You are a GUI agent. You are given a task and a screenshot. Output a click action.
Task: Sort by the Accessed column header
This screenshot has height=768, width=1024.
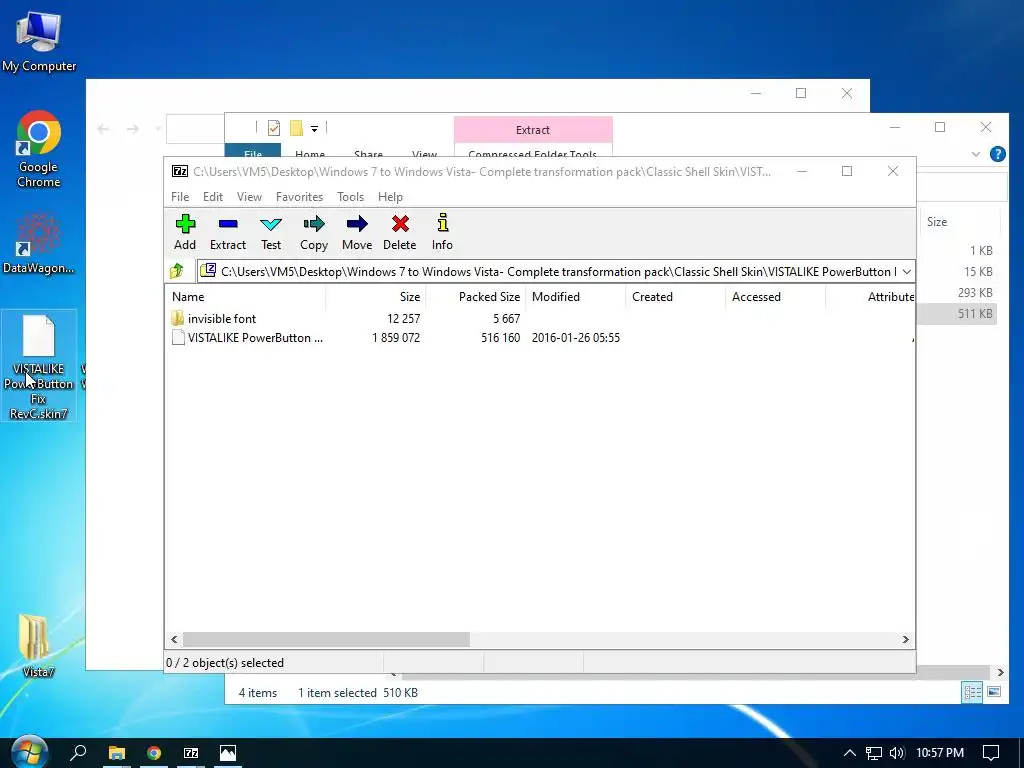coord(775,296)
